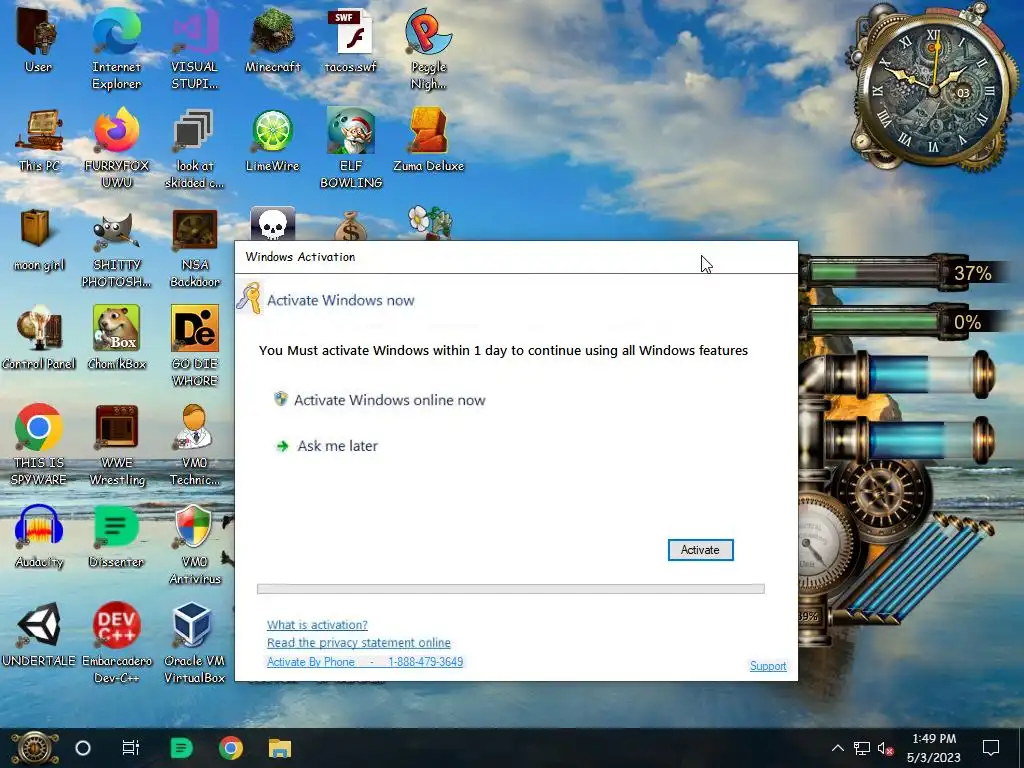This screenshot has width=1024, height=768.
Task: Launch the Minecraft desktop icon
Action: (x=272, y=40)
